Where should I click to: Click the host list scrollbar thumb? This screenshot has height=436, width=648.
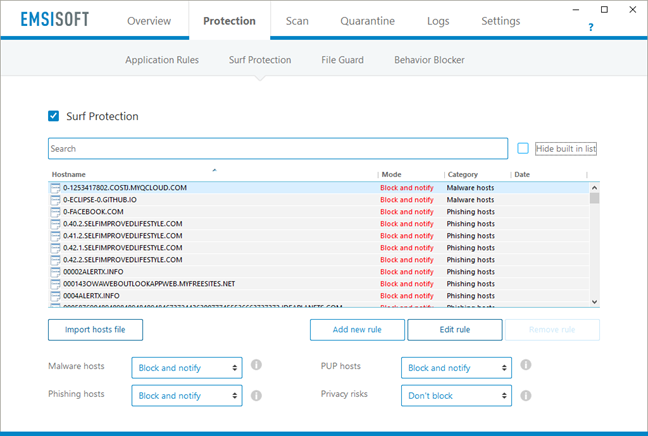pos(594,198)
